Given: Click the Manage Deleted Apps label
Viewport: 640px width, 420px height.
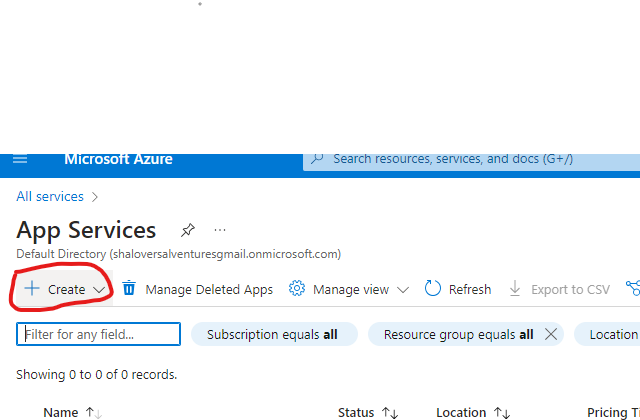Looking at the screenshot, I should pyautogui.click(x=209, y=289).
